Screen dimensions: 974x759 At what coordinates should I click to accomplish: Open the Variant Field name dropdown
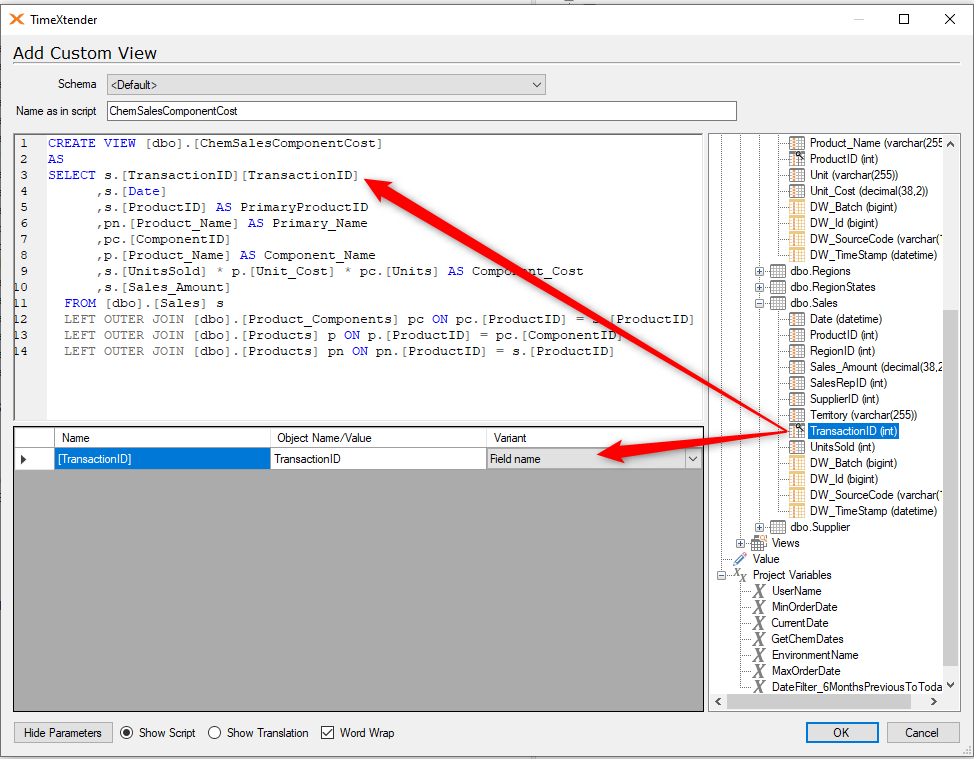click(693, 459)
